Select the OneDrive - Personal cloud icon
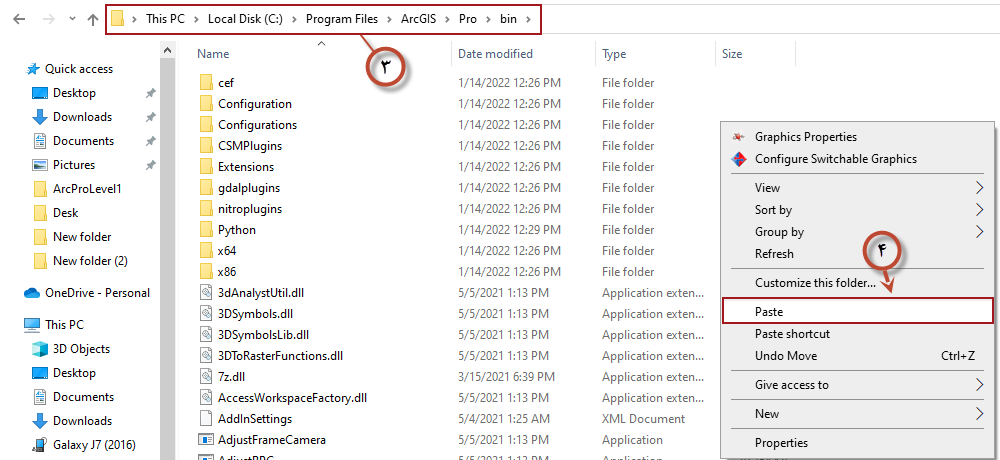 point(31,293)
